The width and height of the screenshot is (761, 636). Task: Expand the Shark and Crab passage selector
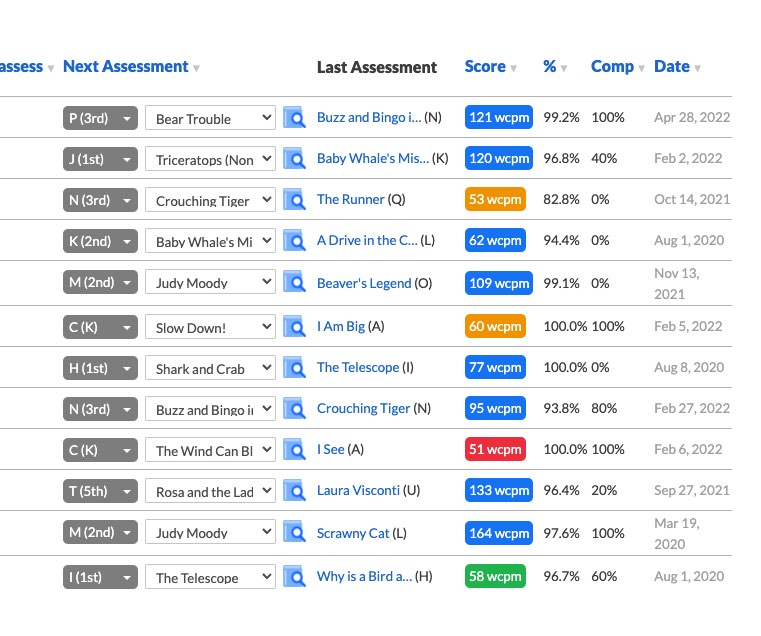[x=210, y=368]
